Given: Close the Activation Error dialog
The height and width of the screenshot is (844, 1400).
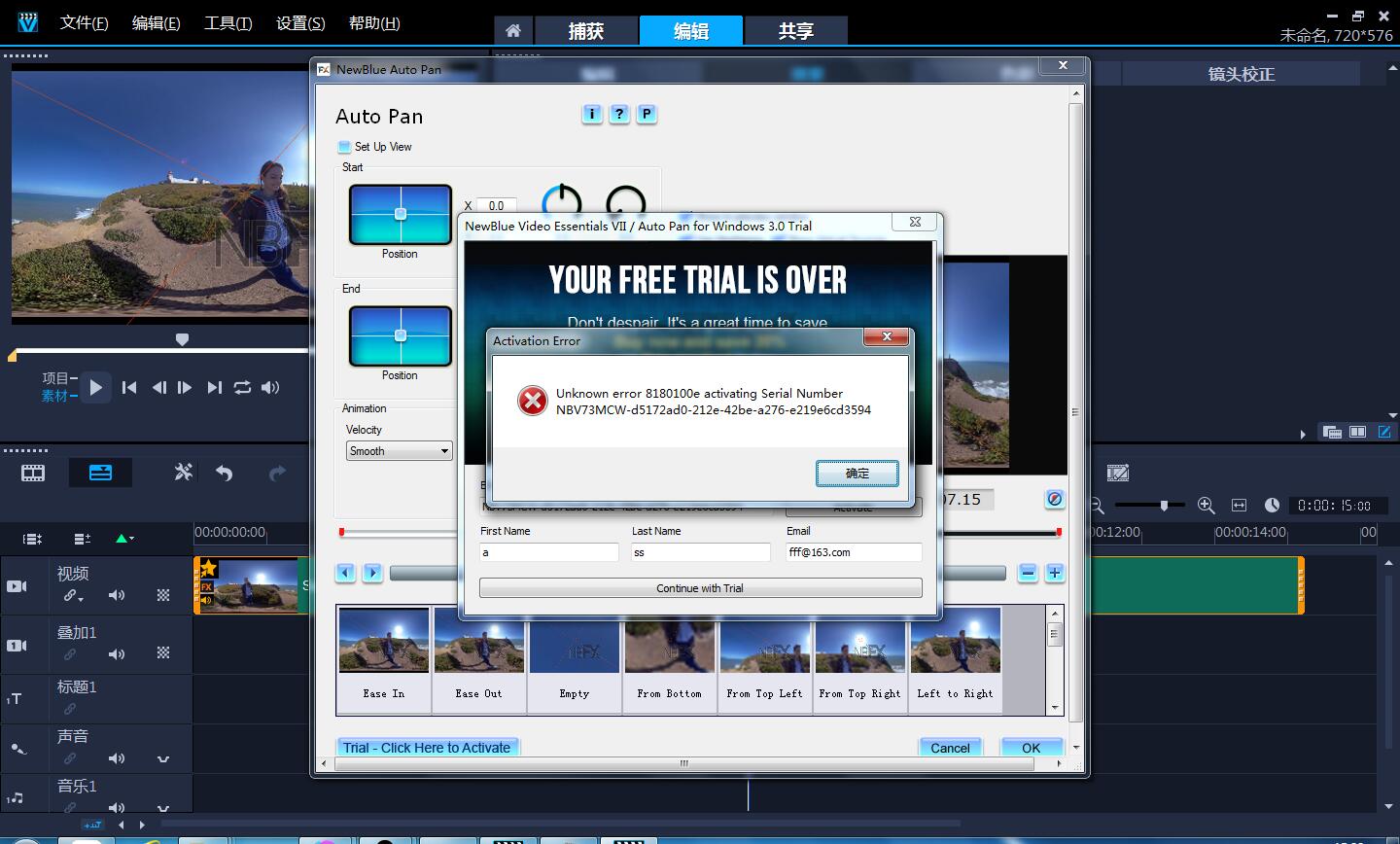Looking at the screenshot, I should (x=887, y=336).
